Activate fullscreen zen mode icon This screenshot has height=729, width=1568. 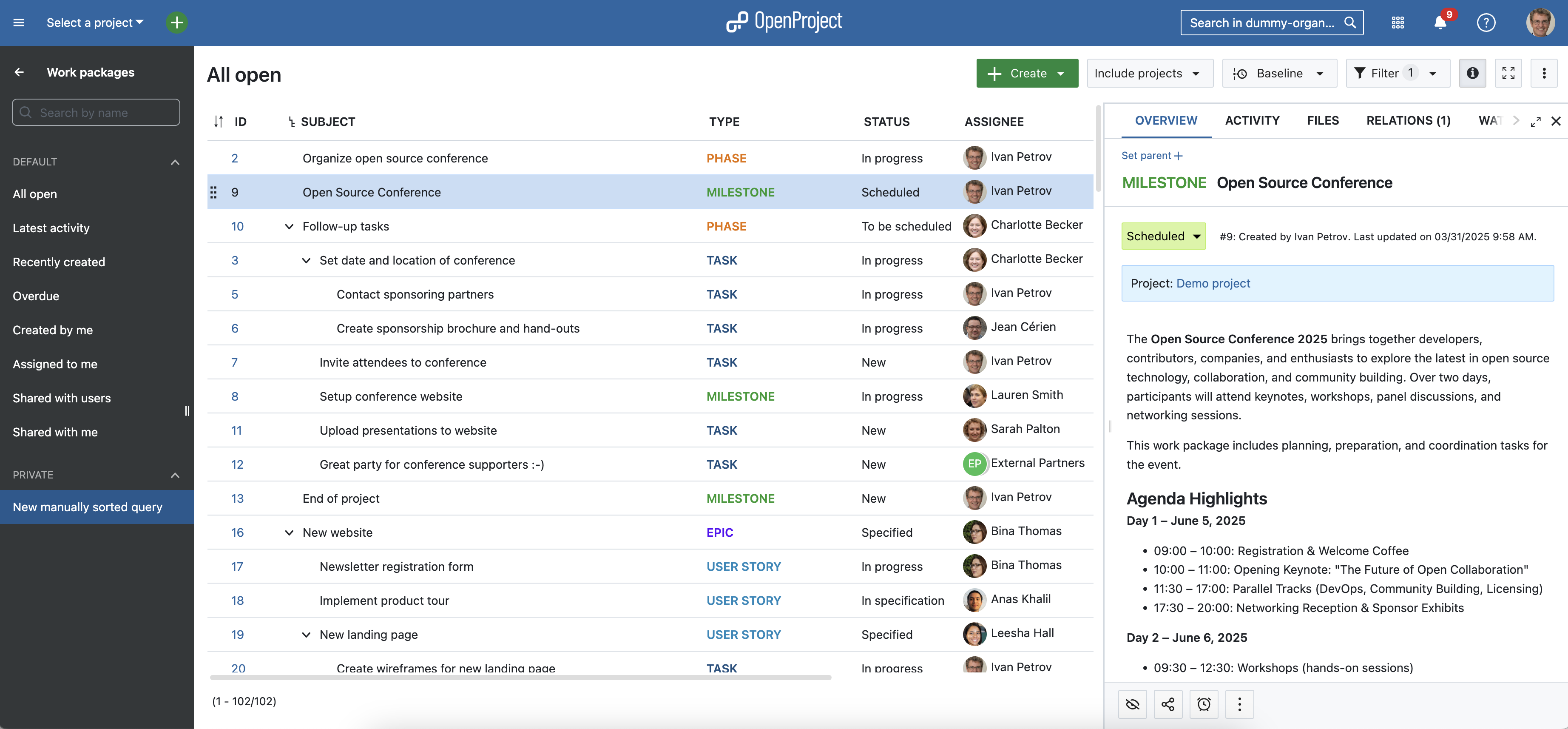(1508, 73)
